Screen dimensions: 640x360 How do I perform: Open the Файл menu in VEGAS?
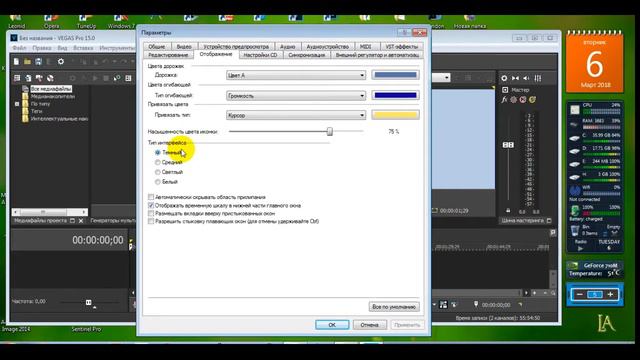click(x=19, y=48)
